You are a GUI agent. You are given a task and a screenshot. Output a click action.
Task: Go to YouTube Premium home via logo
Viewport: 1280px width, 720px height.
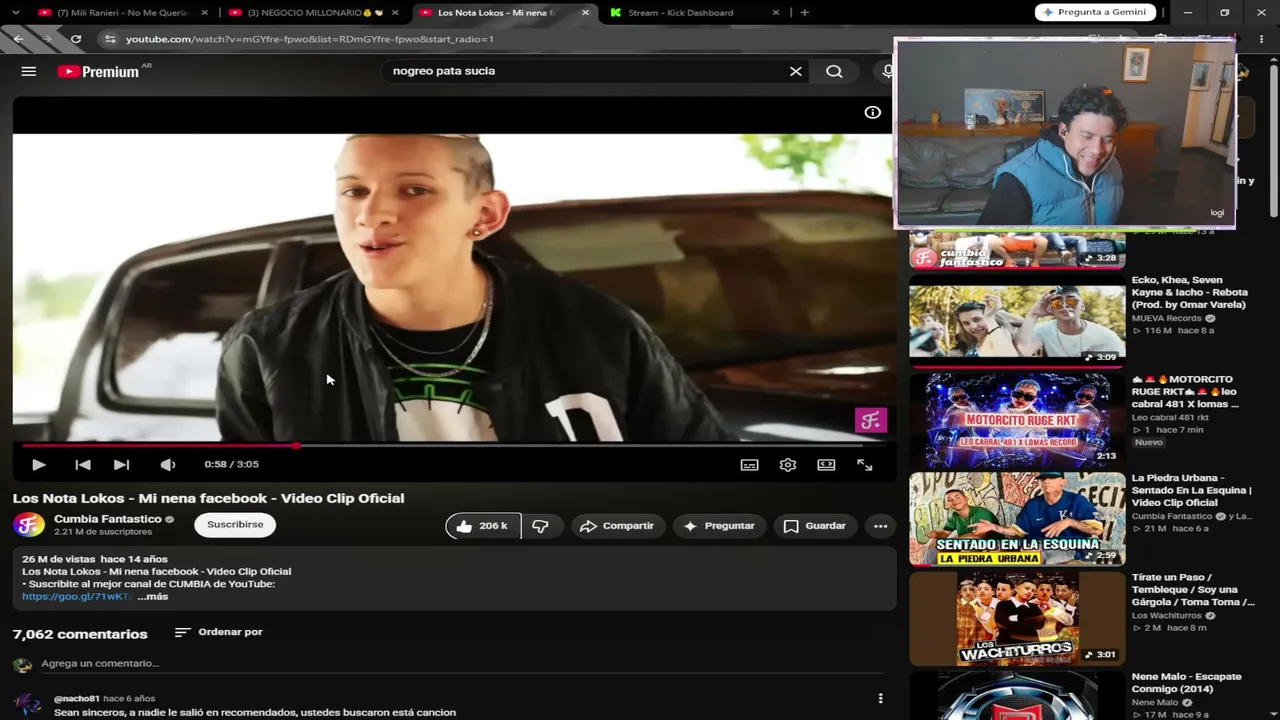click(x=98, y=72)
